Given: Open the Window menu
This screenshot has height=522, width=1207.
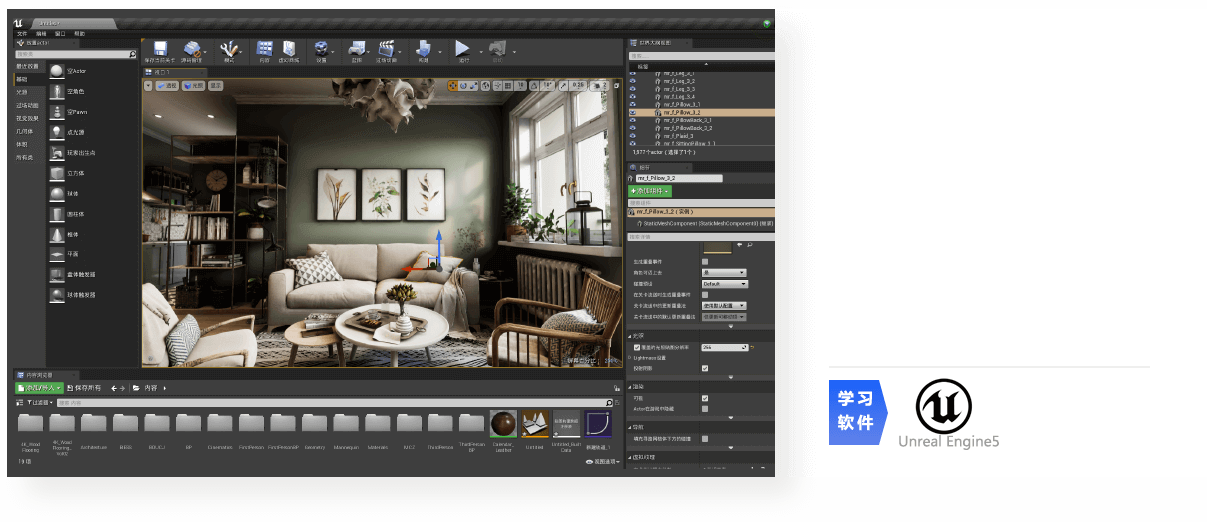Looking at the screenshot, I should pyautogui.click(x=60, y=34).
